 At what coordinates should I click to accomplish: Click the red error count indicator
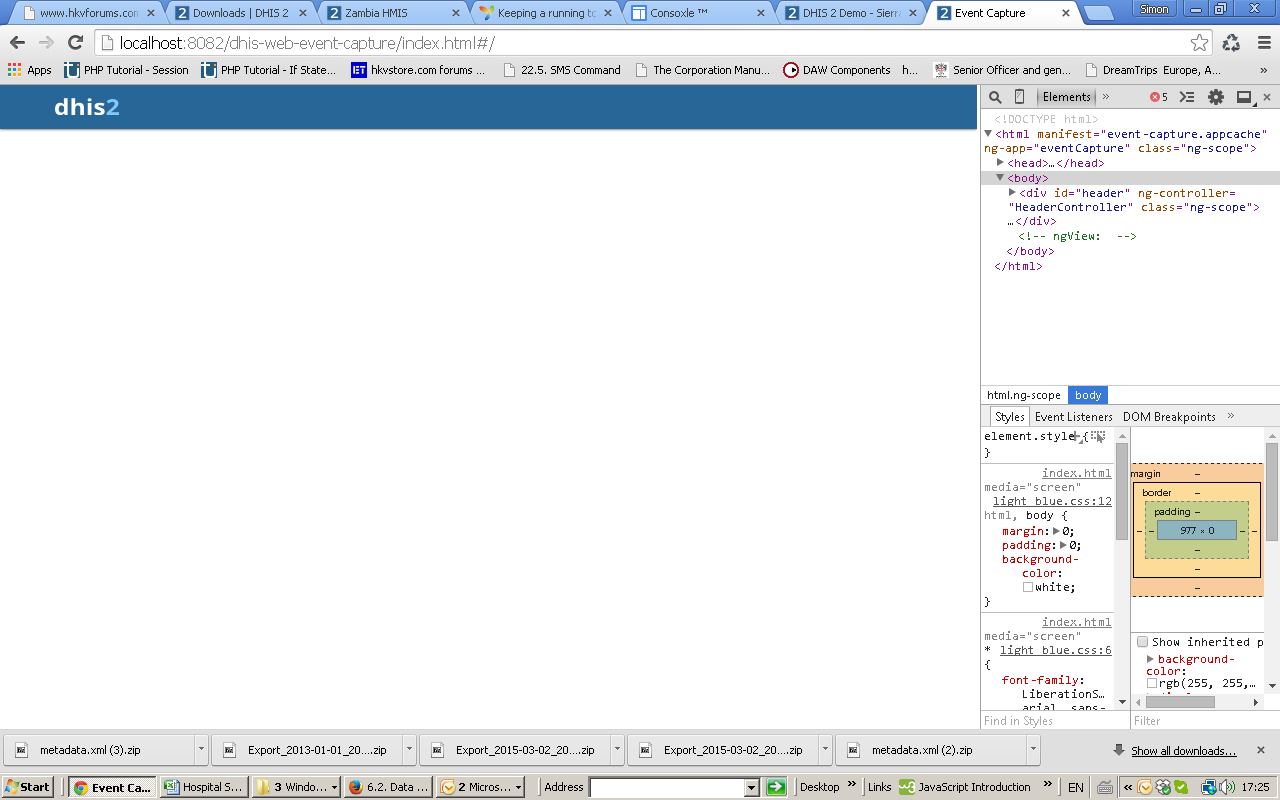pyautogui.click(x=1158, y=97)
